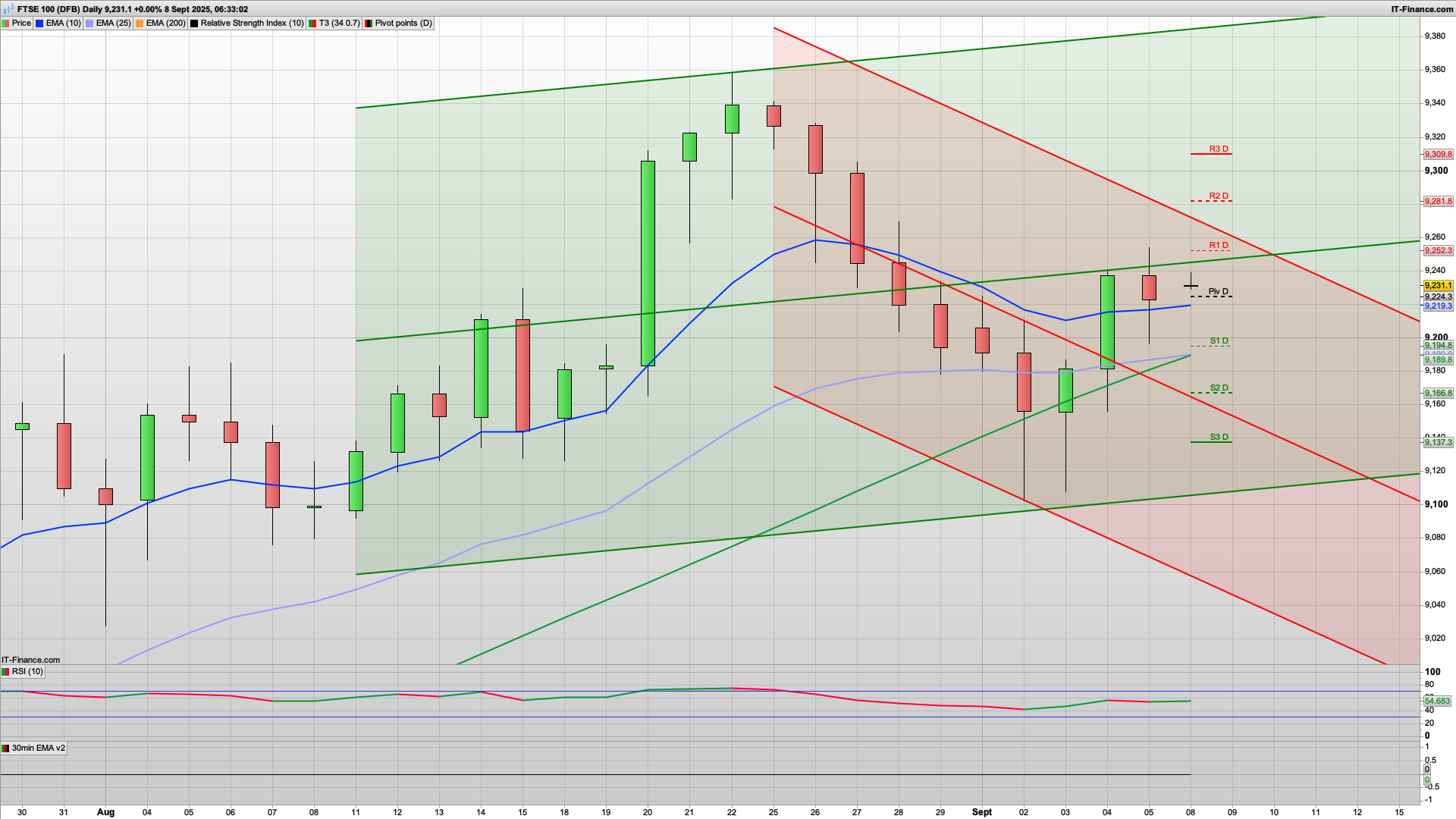Screen dimensions: 1456x819
Task: Click the green 9,166.8 price axis tag
Action: click(x=1438, y=393)
